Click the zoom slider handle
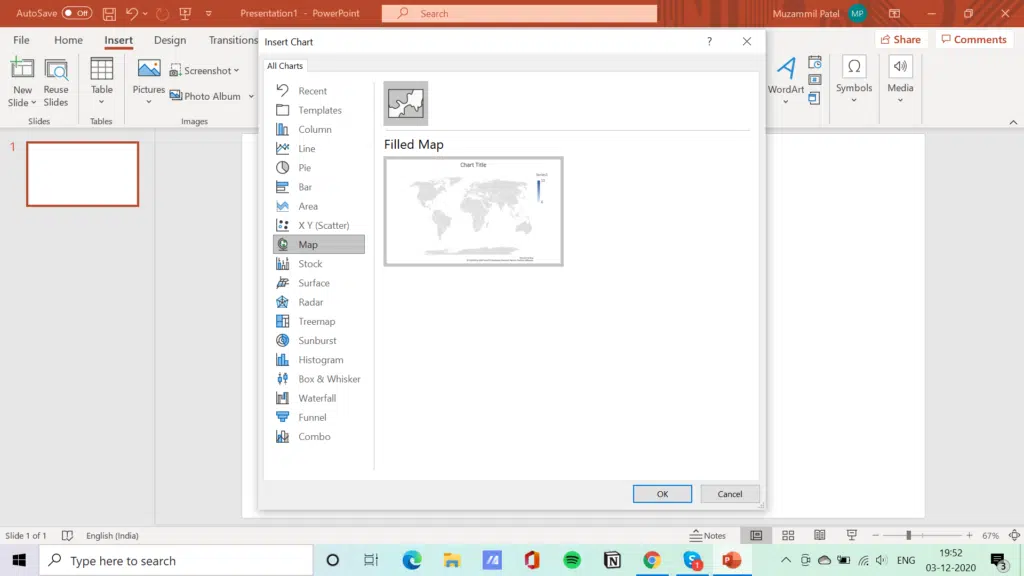Viewport: 1024px width, 576px height. click(x=908, y=536)
